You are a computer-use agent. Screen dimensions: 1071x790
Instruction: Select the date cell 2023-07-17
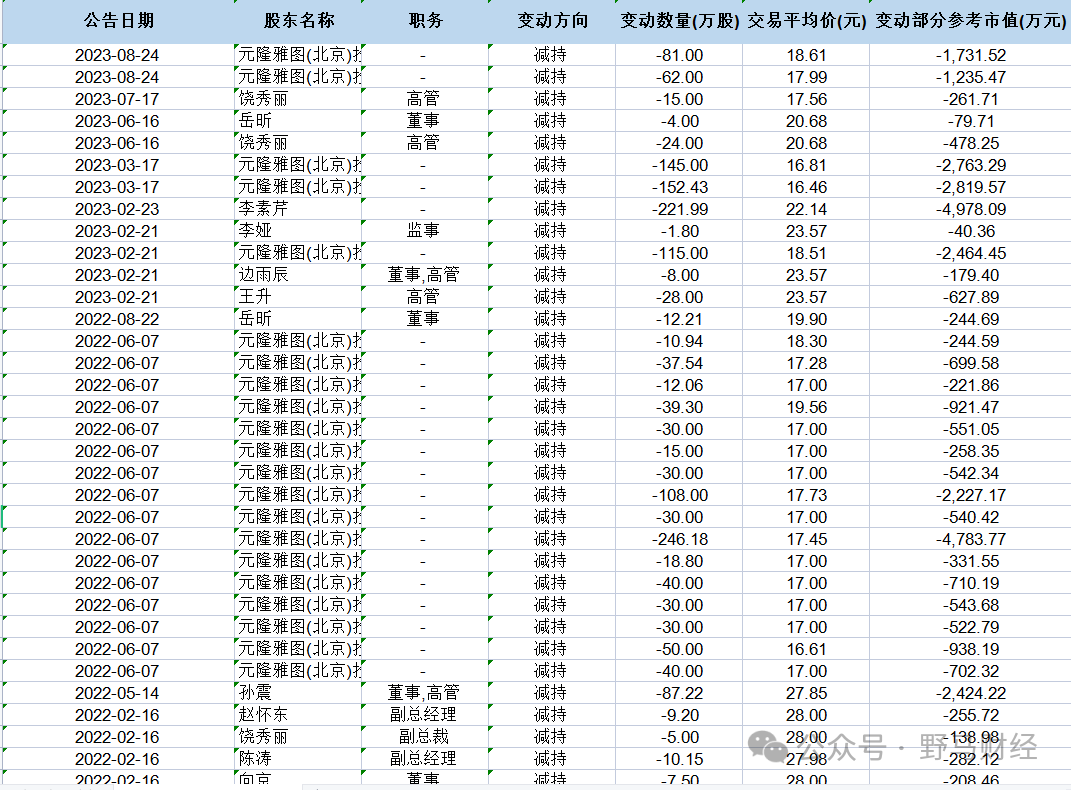click(117, 99)
